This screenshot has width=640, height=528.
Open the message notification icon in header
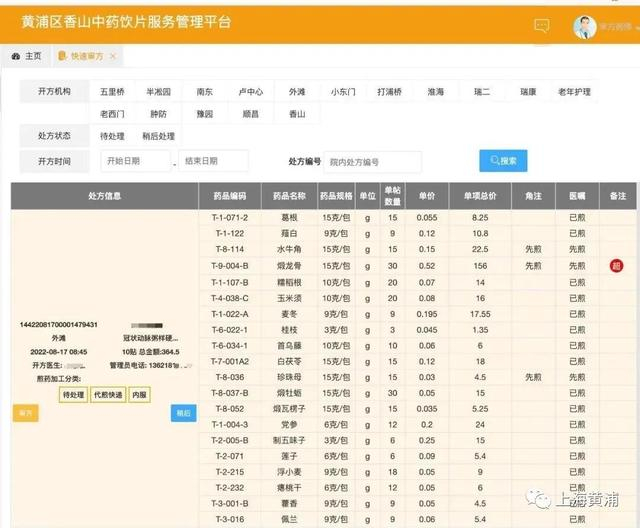(542, 26)
